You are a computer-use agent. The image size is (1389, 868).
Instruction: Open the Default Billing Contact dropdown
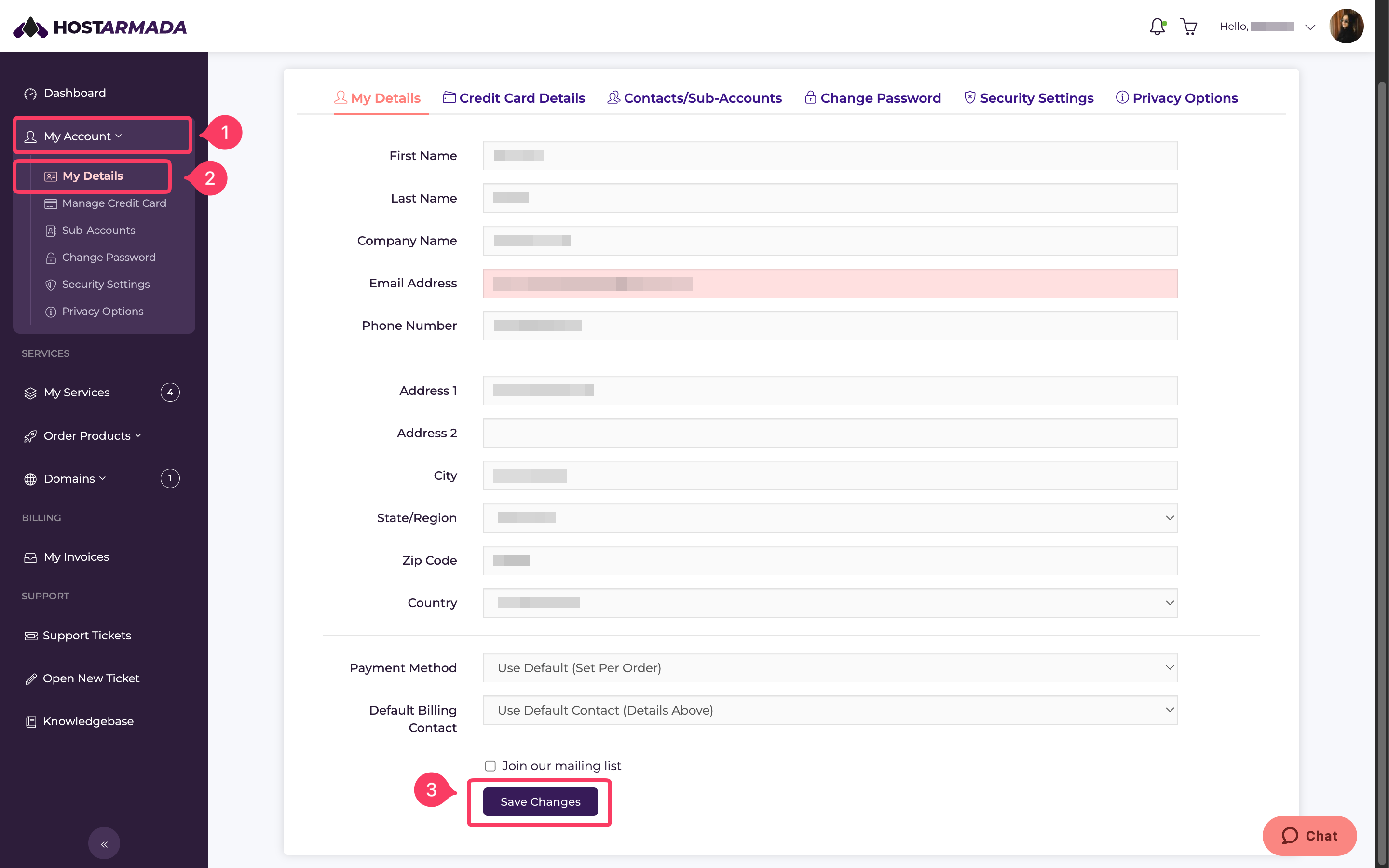(830, 710)
